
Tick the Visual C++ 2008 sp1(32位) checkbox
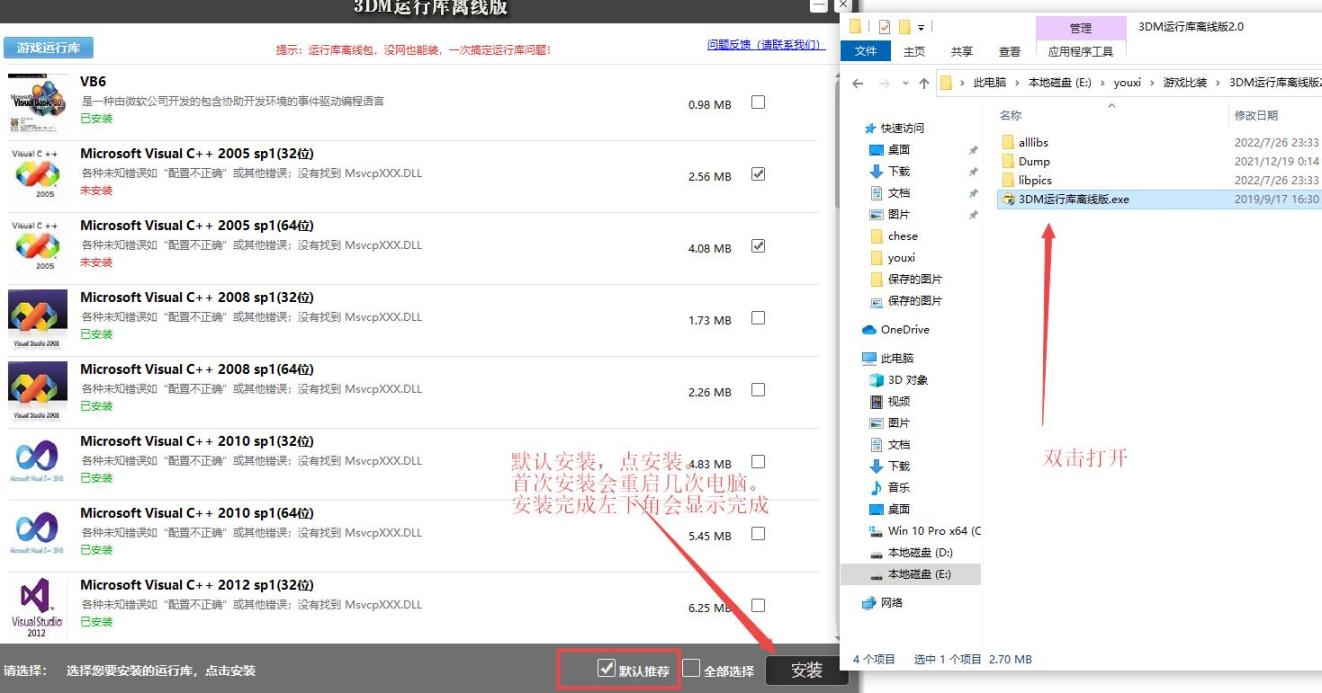[758, 318]
